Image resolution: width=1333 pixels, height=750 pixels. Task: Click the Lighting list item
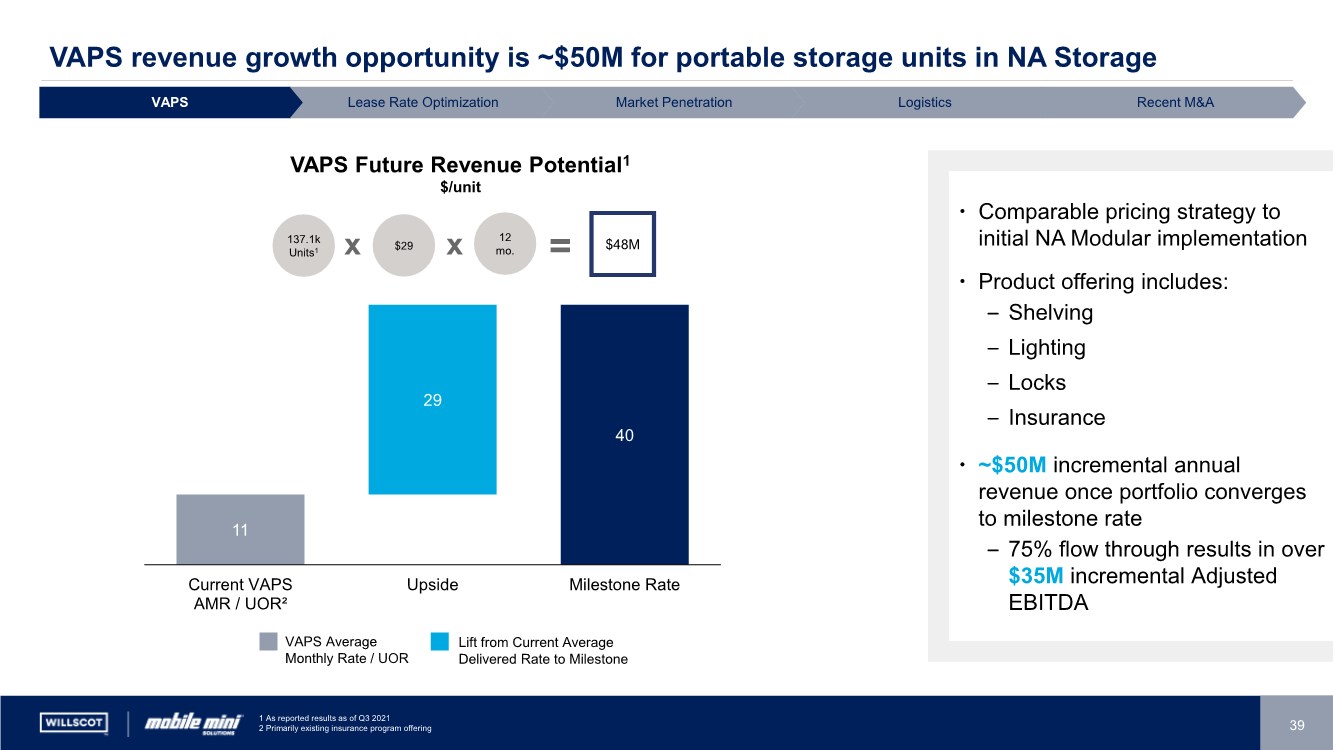click(x=1047, y=348)
